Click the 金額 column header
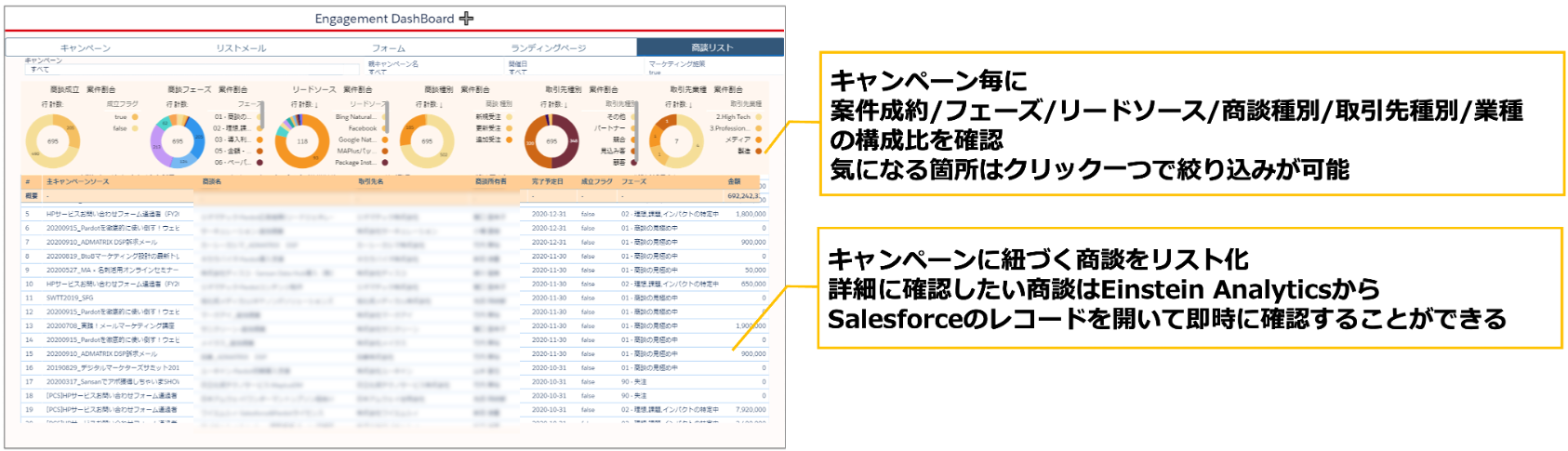This screenshot has width=1568, height=451. (x=735, y=181)
